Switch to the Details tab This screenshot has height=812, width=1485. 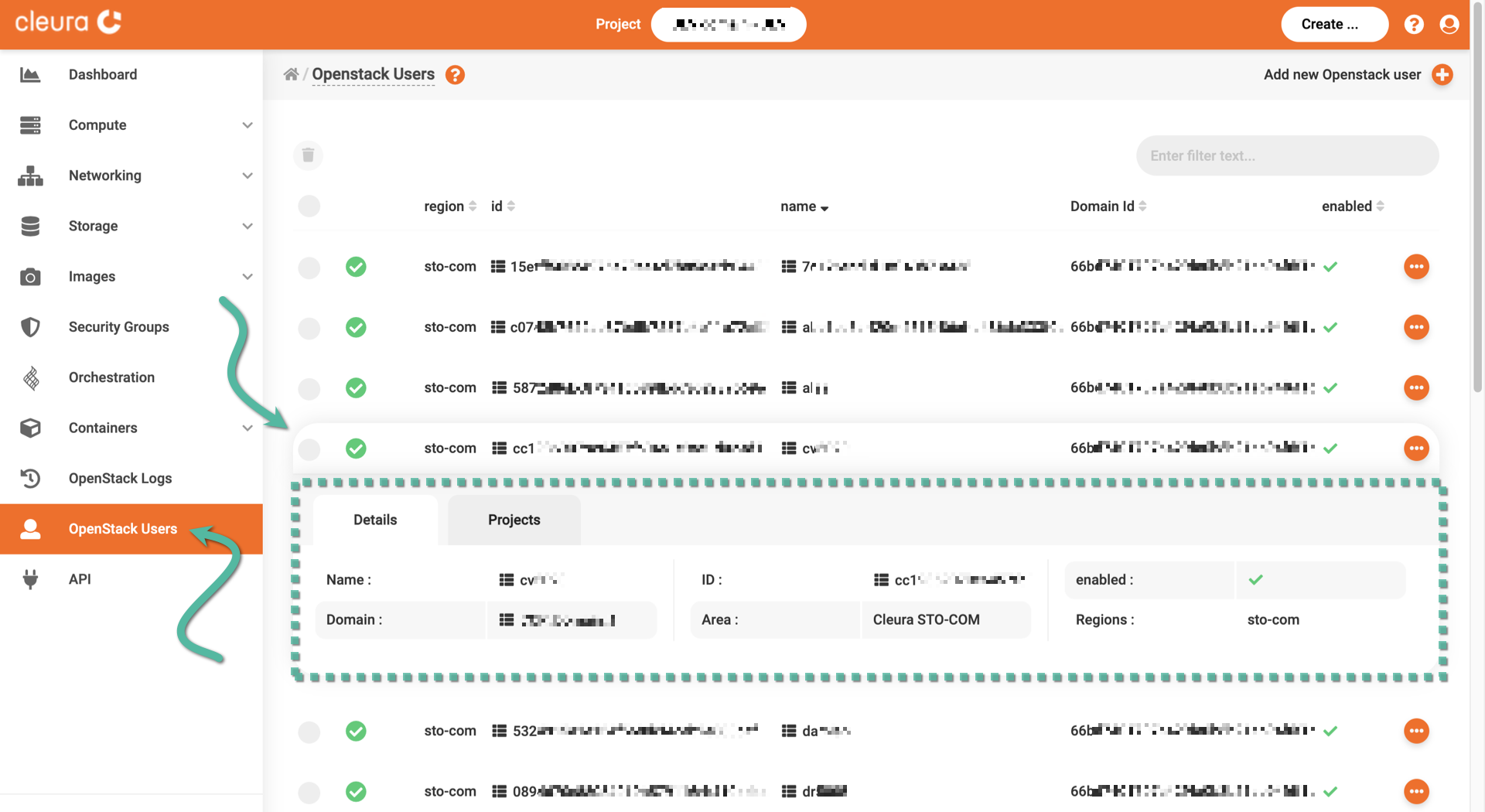tap(375, 520)
